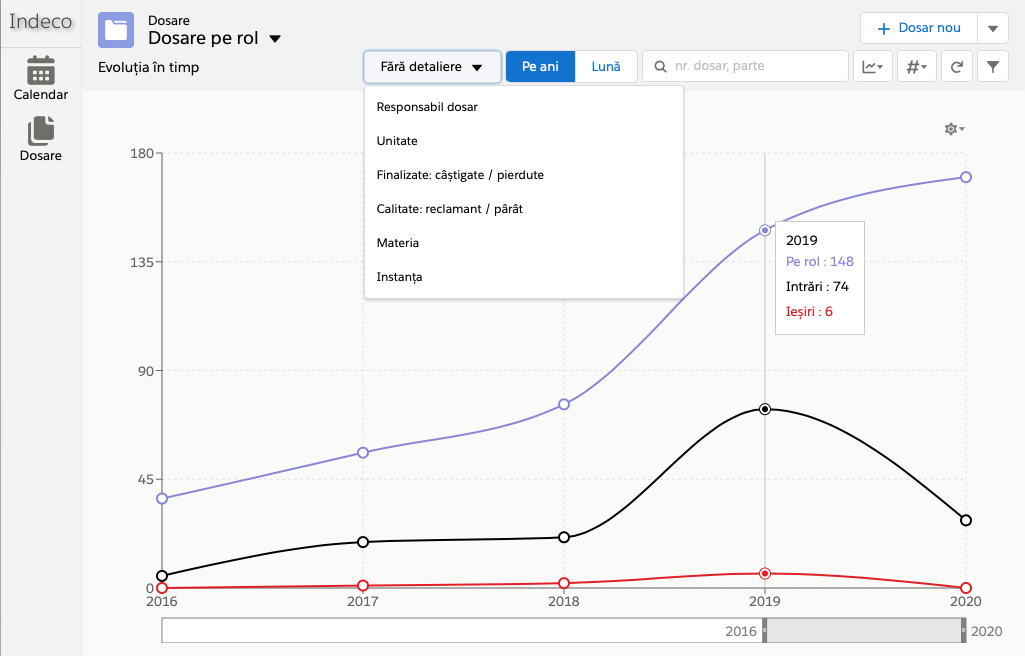Switch view to Lună
This screenshot has width=1025, height=656.
click(605, 67)
